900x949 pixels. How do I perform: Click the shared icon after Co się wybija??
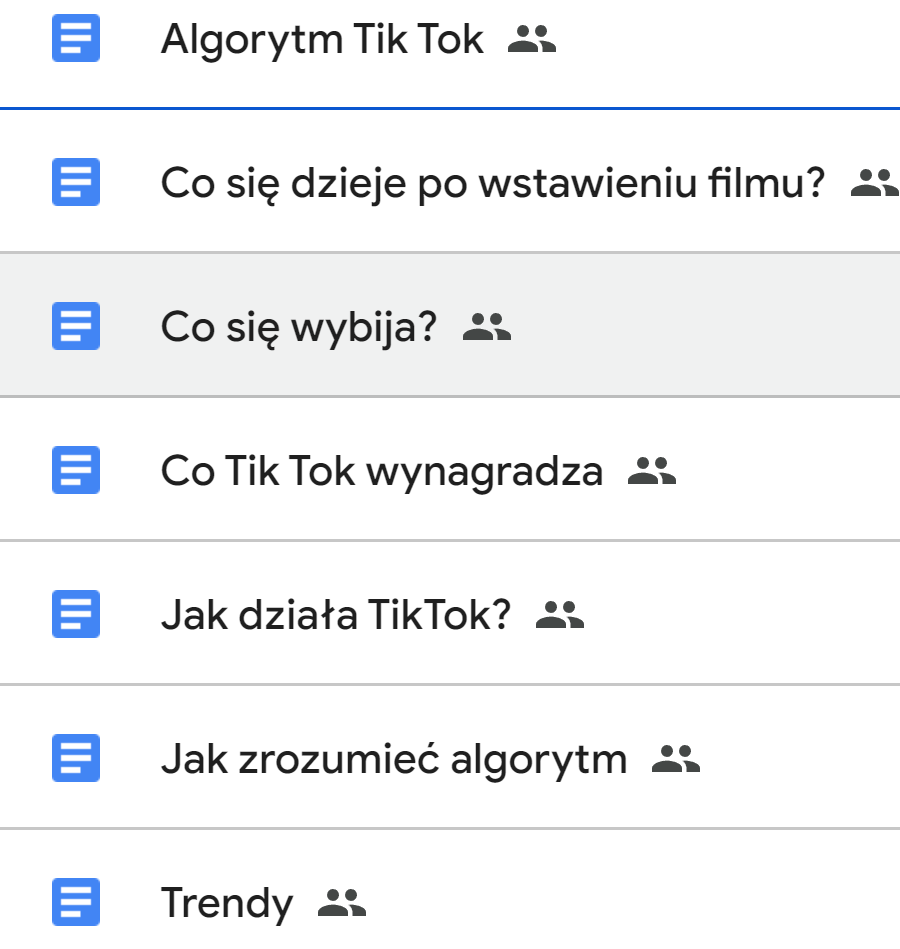tap(487, 328)
